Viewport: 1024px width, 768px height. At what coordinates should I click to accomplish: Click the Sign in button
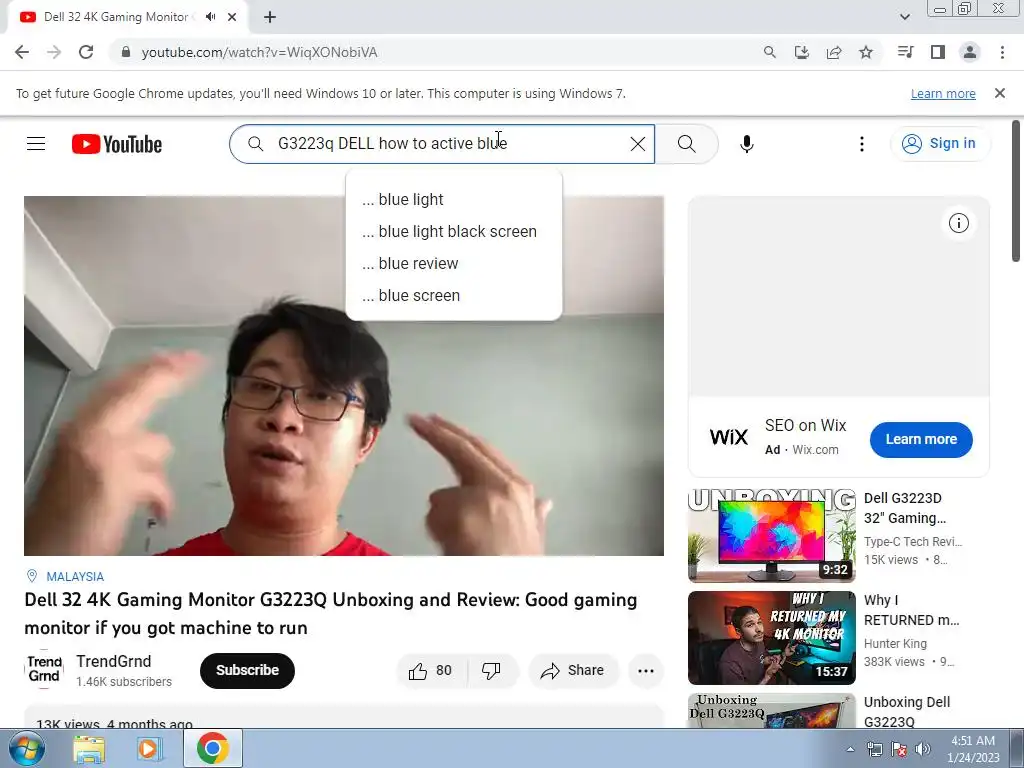pyautogui.click(x=940, y=144)
